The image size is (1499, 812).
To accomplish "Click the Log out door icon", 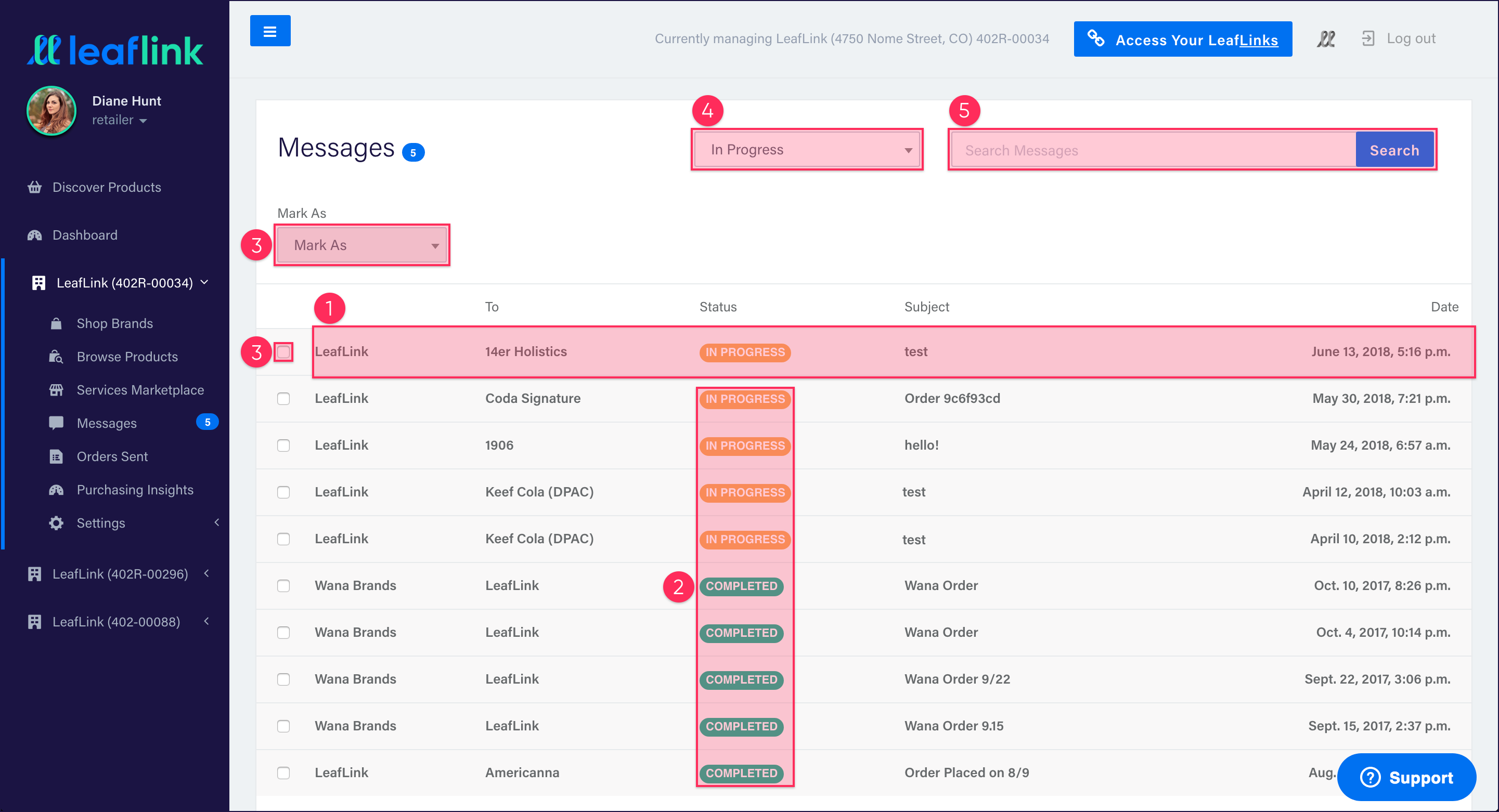I will [x=1367, y=39].
